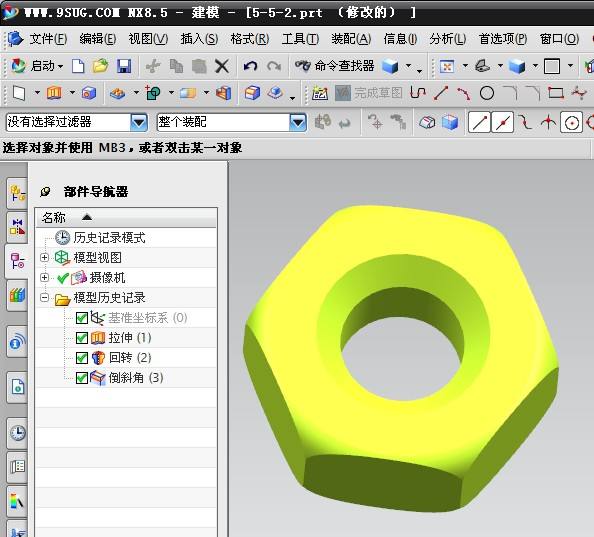Toggle the 回转 (2) feature checkbox
The height and width of the screenshot is (537, 594).
click(x=82, y=358)
